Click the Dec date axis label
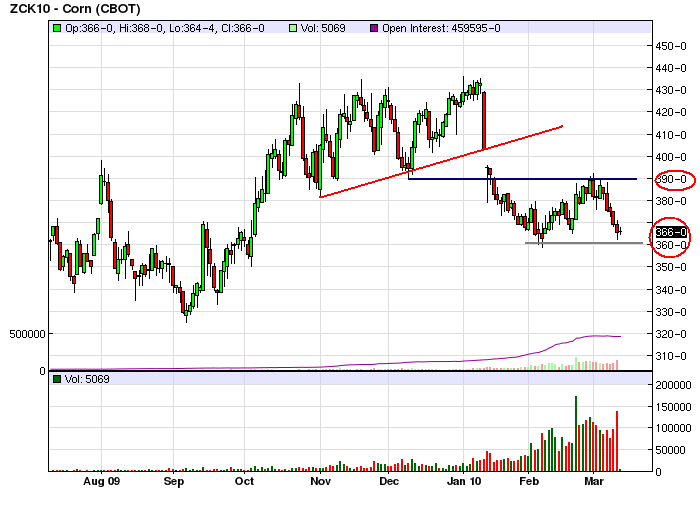 [x=388, y=482]
